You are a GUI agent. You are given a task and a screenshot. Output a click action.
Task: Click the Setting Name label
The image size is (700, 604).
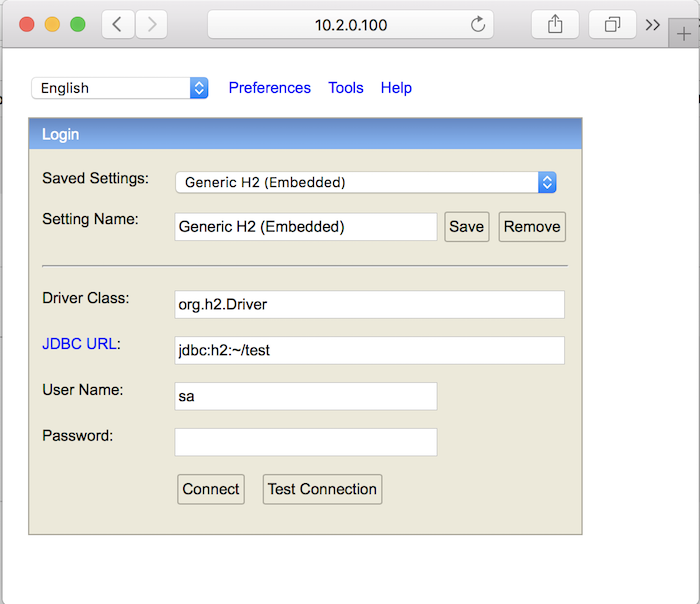pos(90,219)
